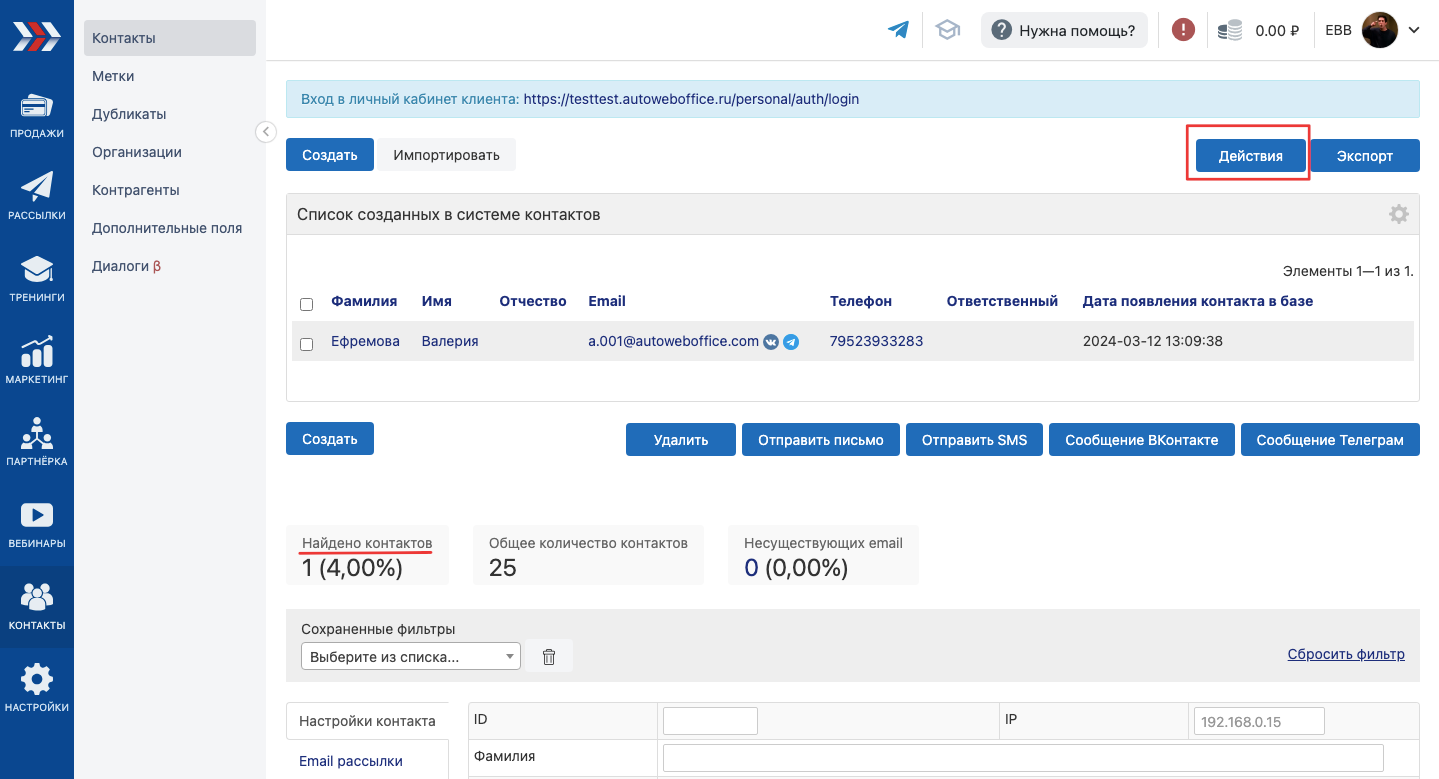The width and height of the screenshot is (1439, 779).
Task: Select Контрагенты in the submenu
Action: coord(136,190)
